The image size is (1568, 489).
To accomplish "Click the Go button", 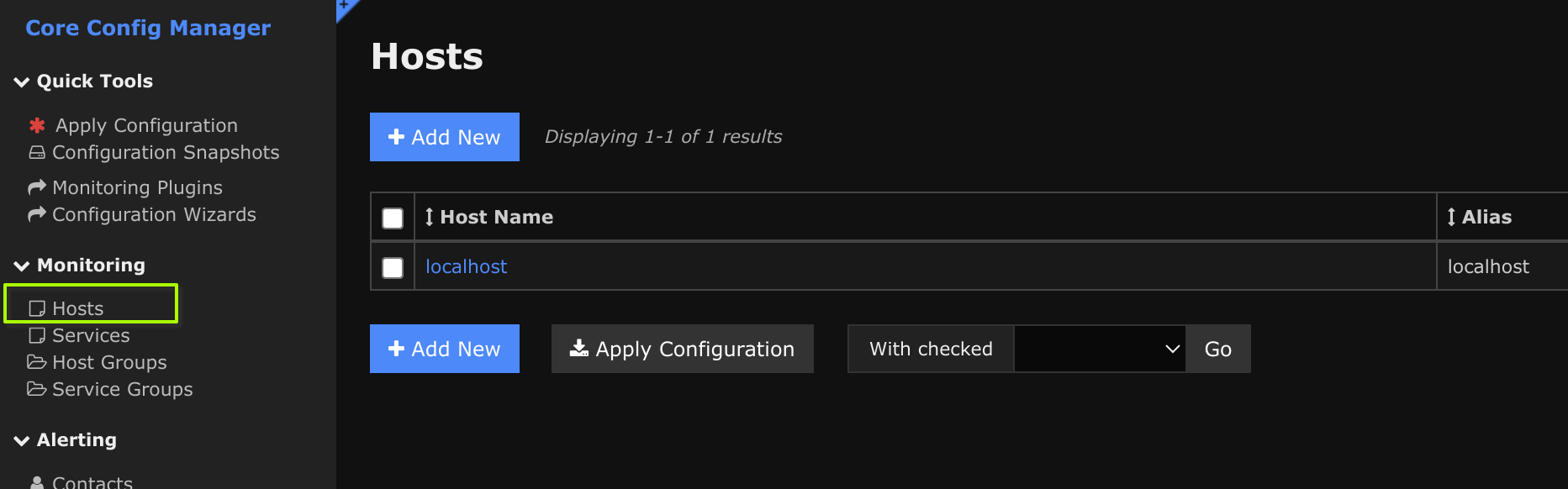I will point(1218,349).
